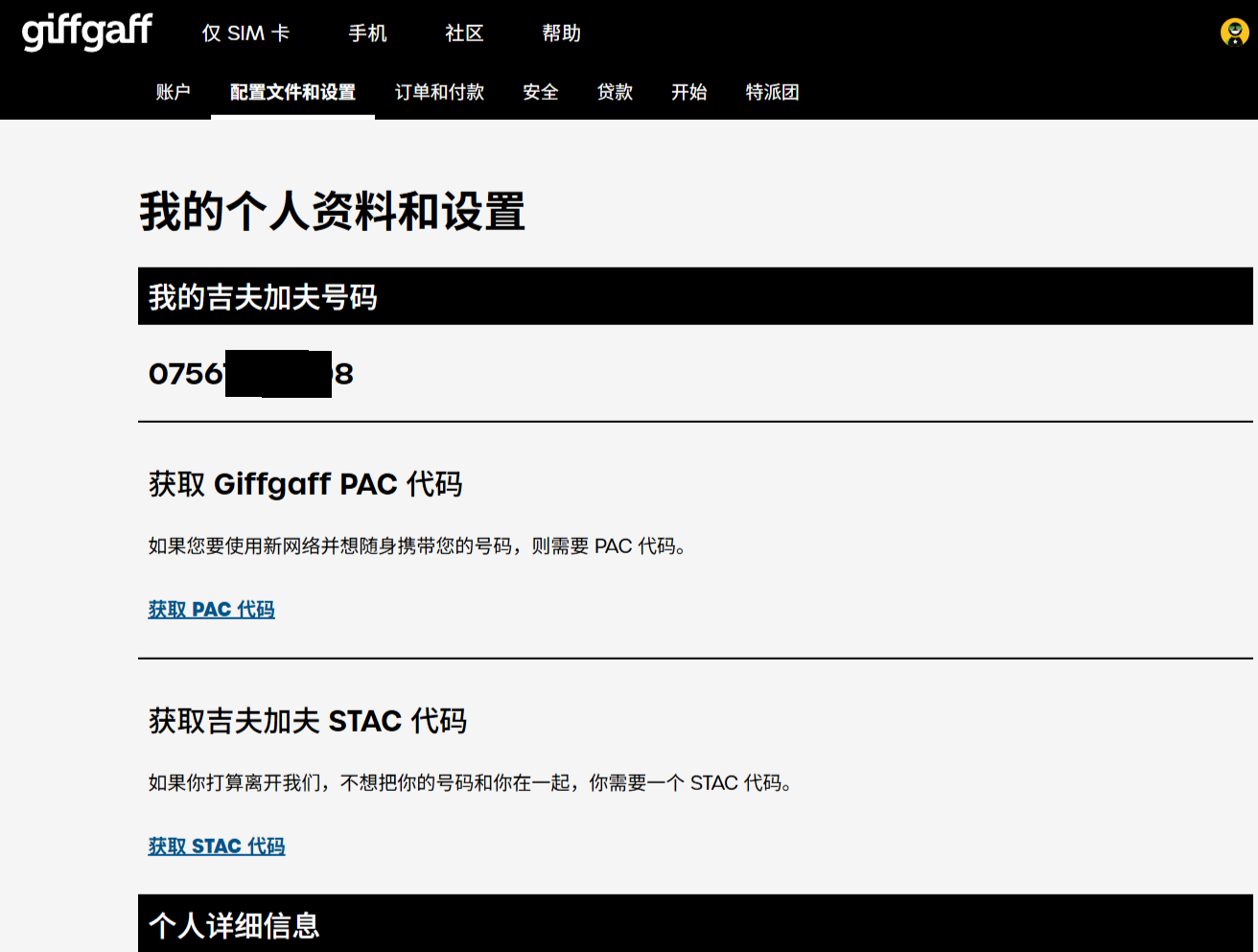Follow the 获取 PAC 代码 link
This screenshot has width=1258, height=952.
tap(211, 610)
